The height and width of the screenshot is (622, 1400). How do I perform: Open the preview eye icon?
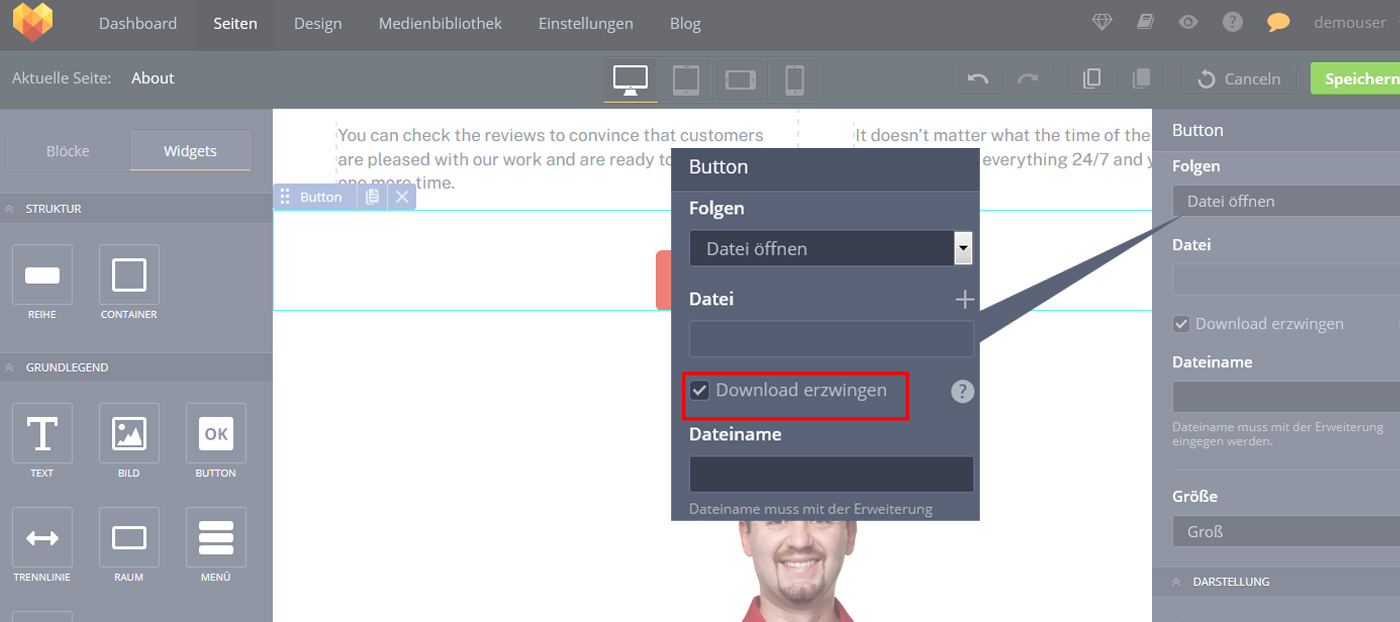1188,22
